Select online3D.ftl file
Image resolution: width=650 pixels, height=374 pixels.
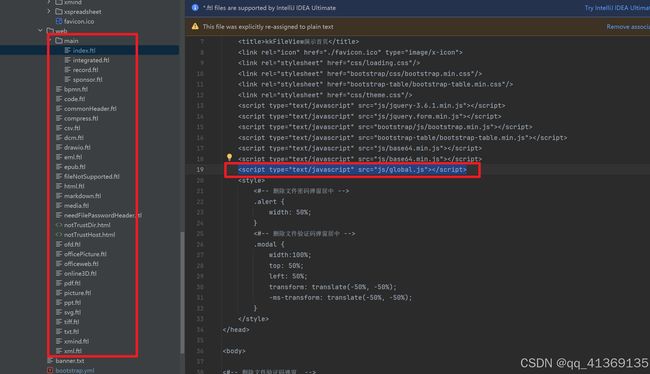80,273
